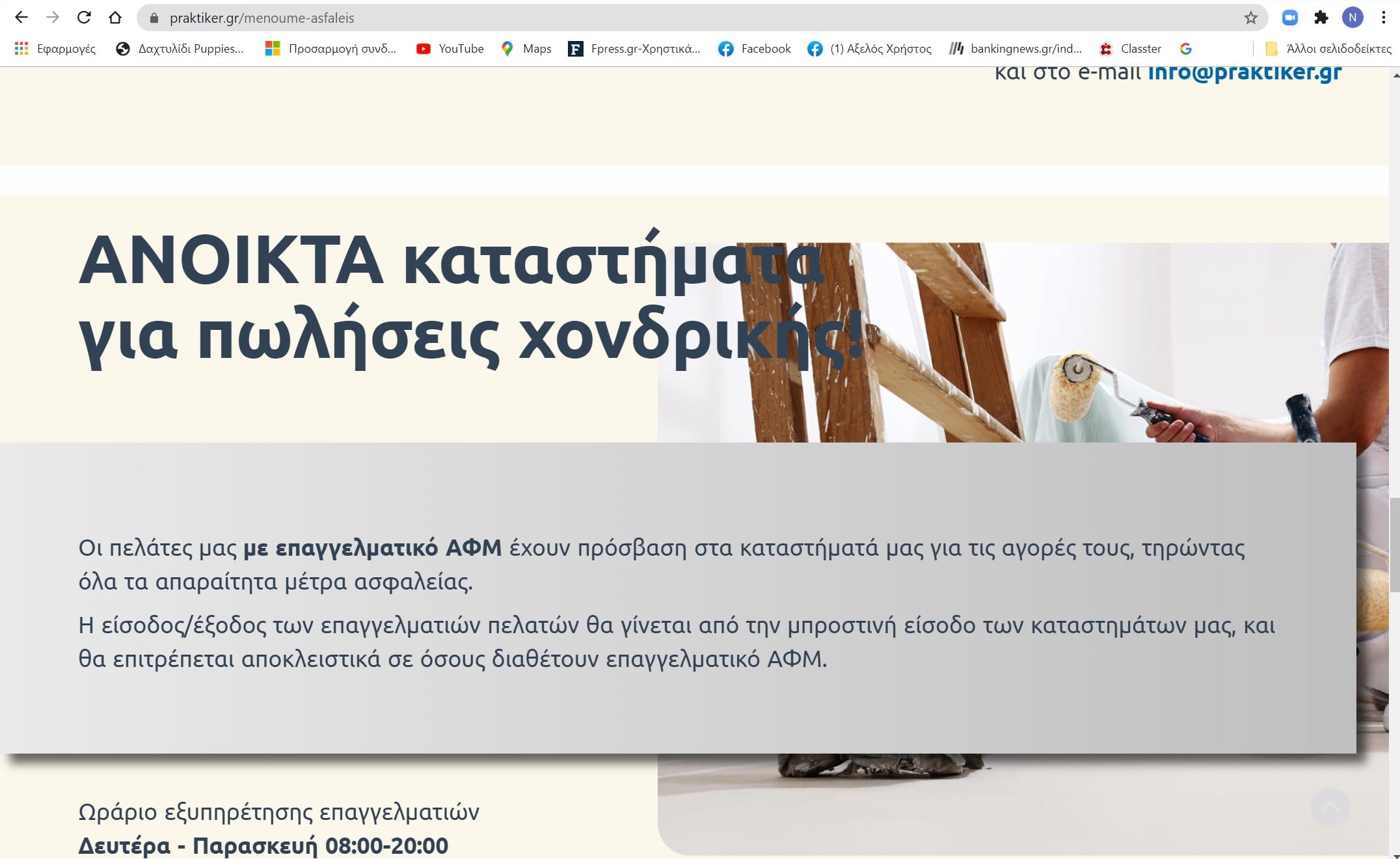This screenshot has height=859, width=1400.
Task: Open the Zoom extension icon
Action: [x=1289, y=18]
